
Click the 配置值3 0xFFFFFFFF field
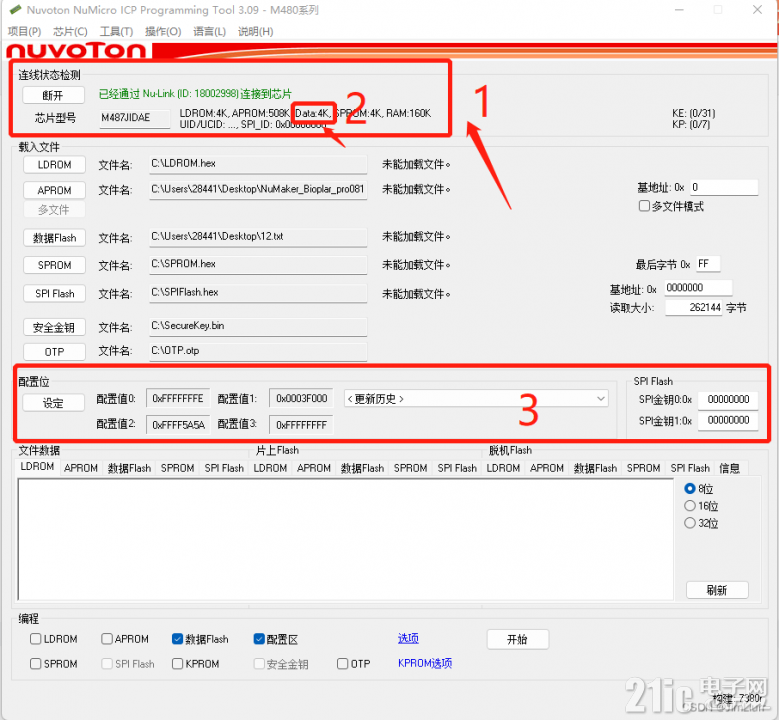[x=301, y=425]
